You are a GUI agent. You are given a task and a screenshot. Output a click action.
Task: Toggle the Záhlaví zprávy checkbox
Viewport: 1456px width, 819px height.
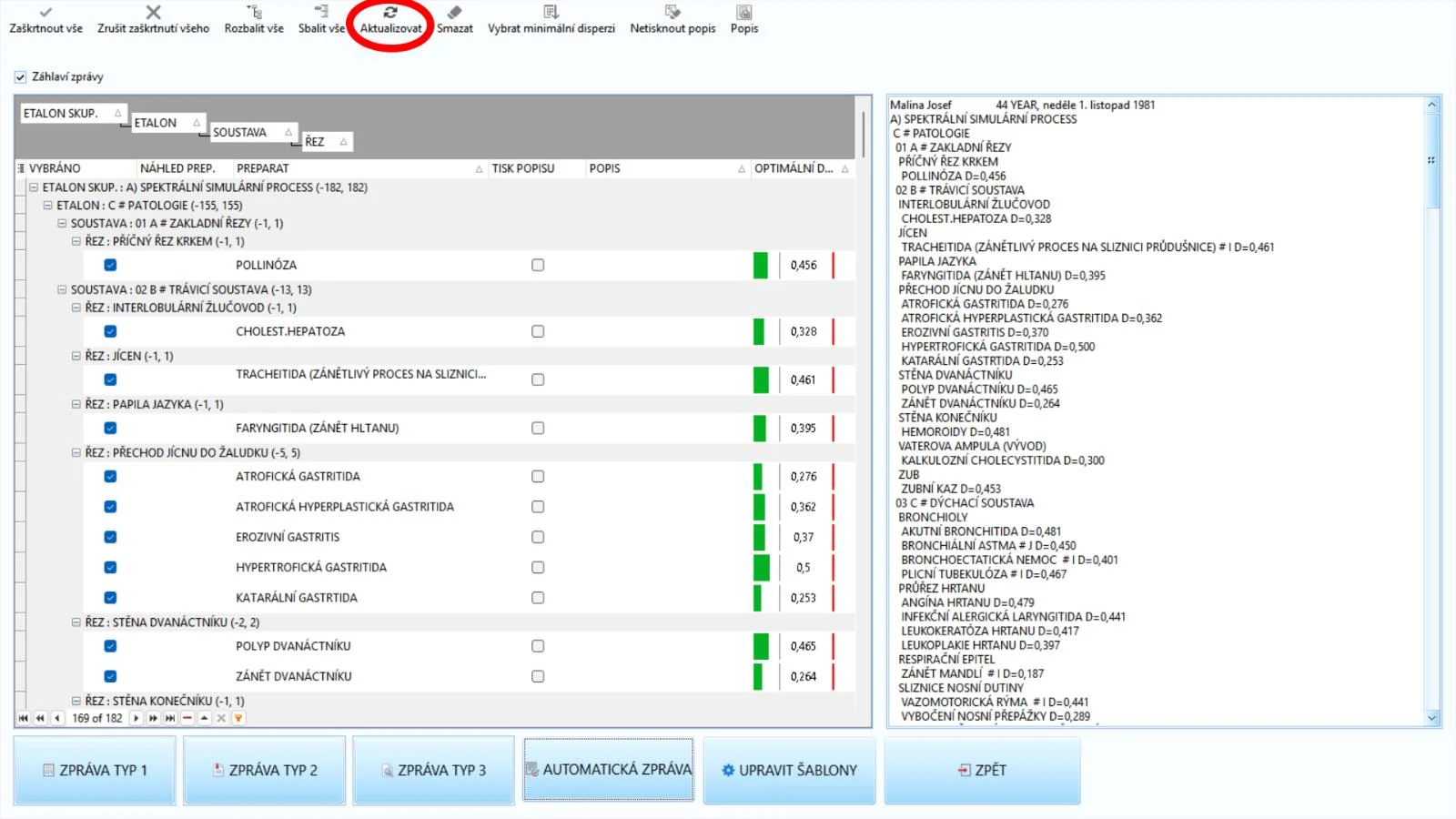(20, 77)
